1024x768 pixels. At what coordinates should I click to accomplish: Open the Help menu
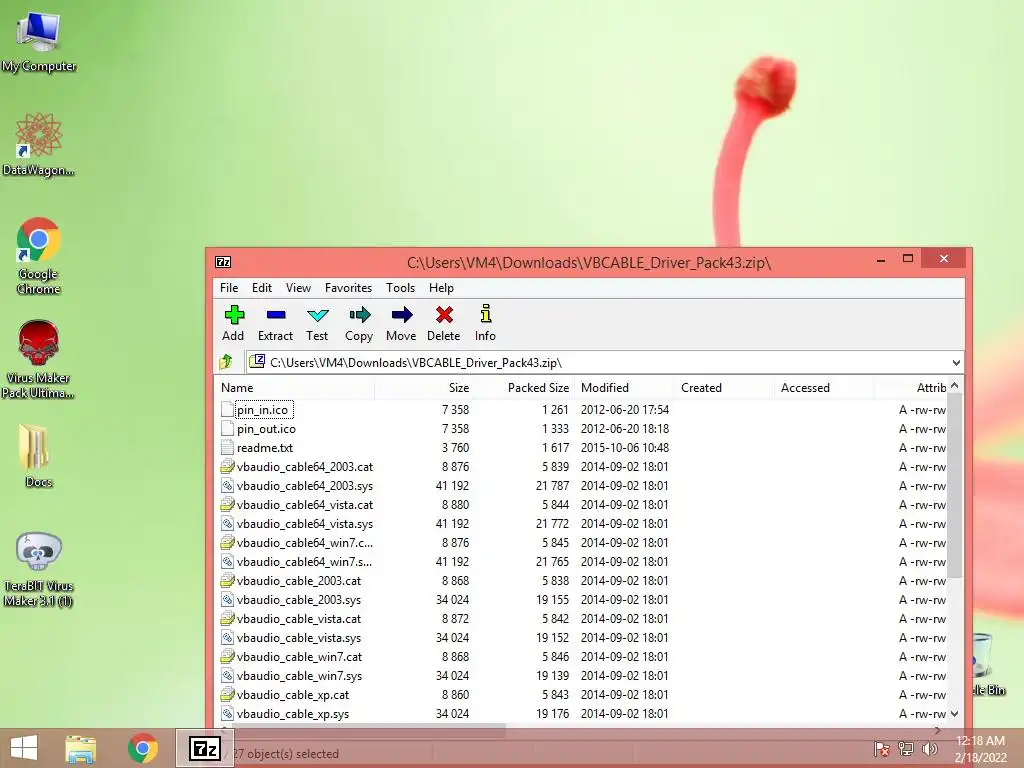pos(441,288)
